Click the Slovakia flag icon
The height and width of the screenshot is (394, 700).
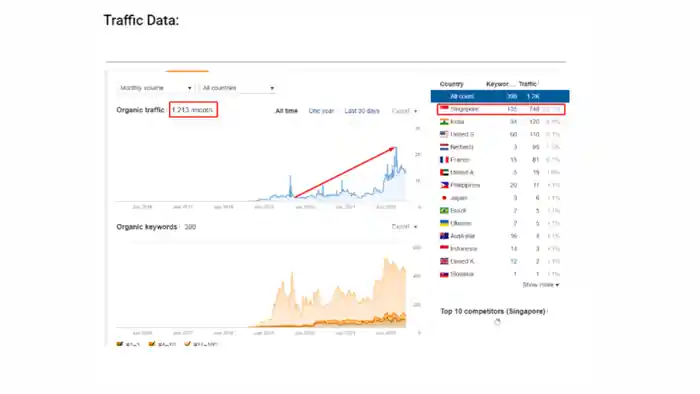444,274
